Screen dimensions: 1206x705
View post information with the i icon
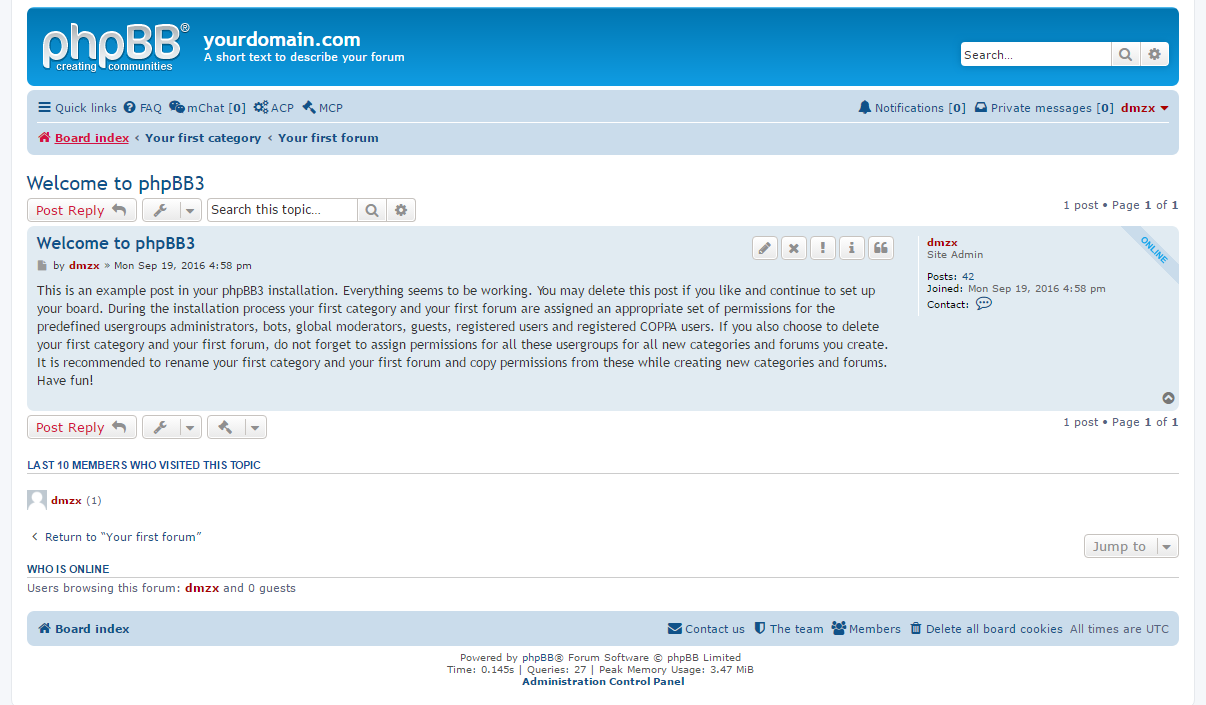coord(851,248)
